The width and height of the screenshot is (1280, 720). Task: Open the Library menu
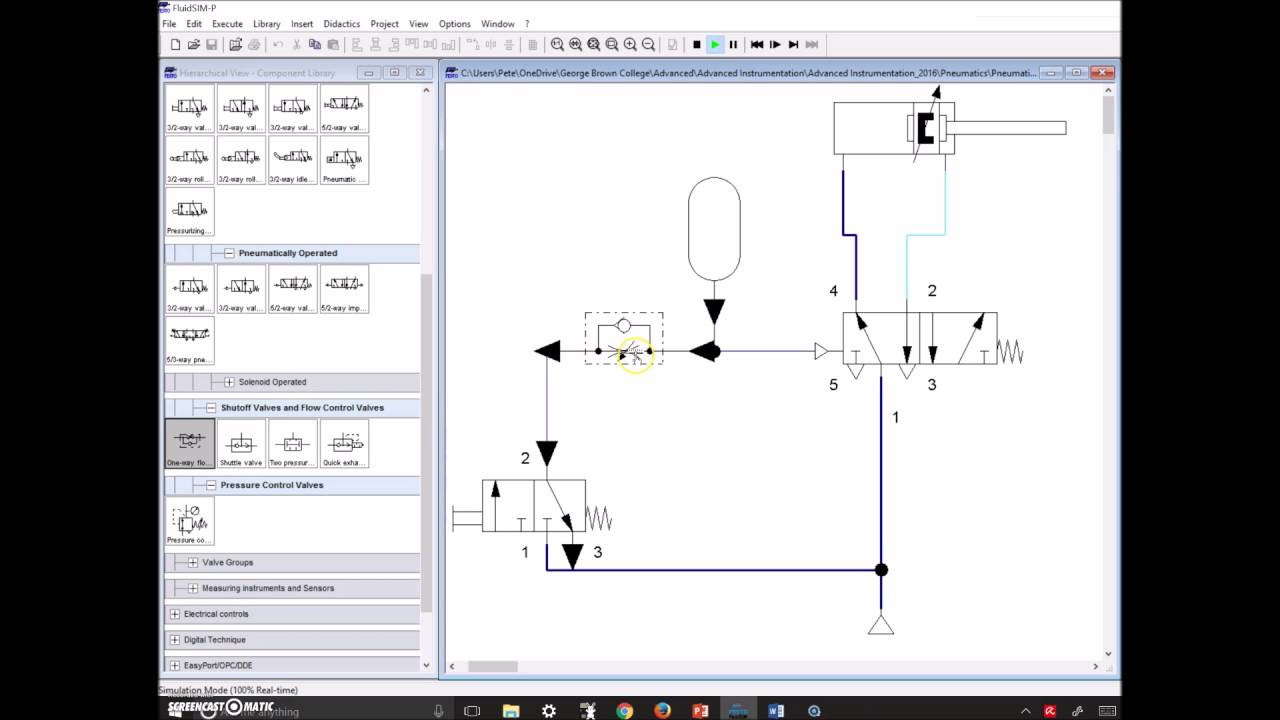(267, 24)
